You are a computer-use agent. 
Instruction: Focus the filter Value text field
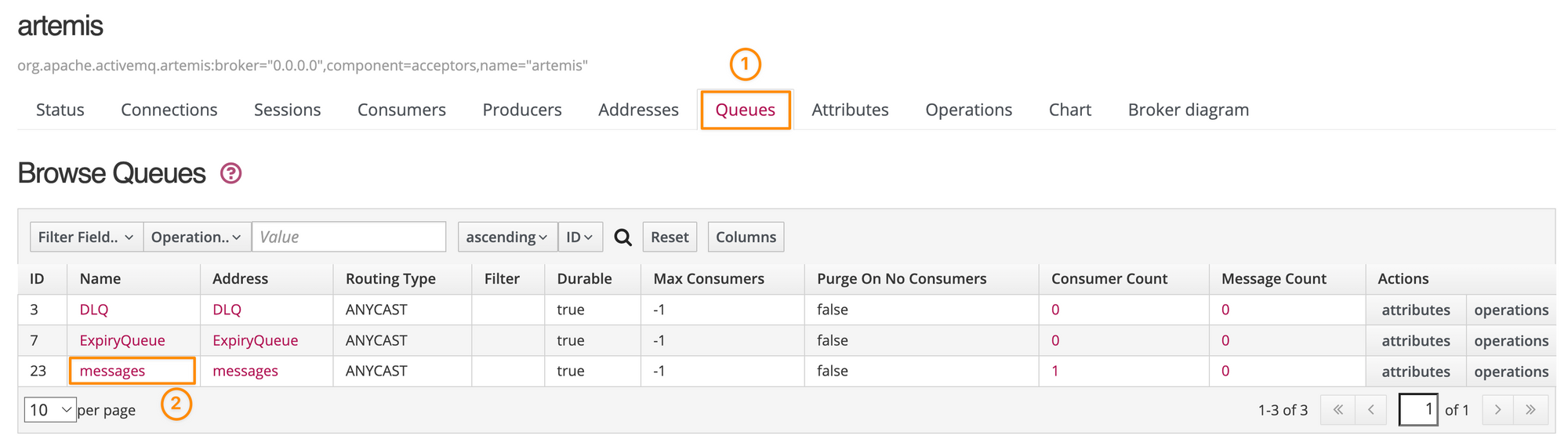coord(349,238)
